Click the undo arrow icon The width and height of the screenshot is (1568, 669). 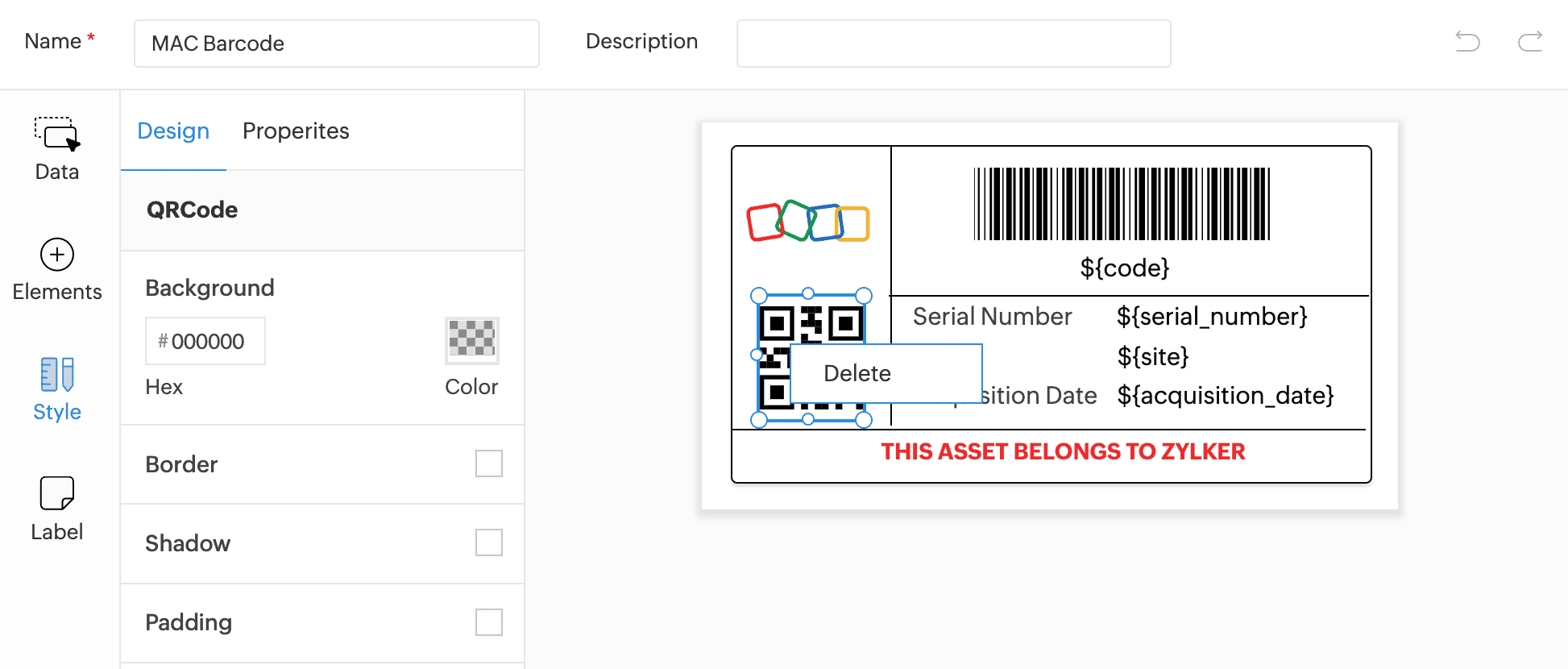(x=1467, y=41)
